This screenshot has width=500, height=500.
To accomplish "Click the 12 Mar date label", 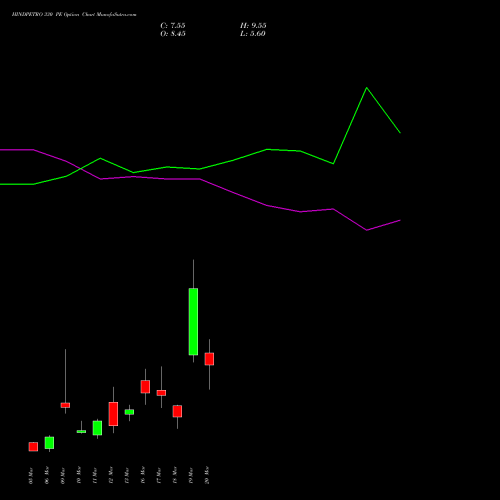I will point(111,475).
